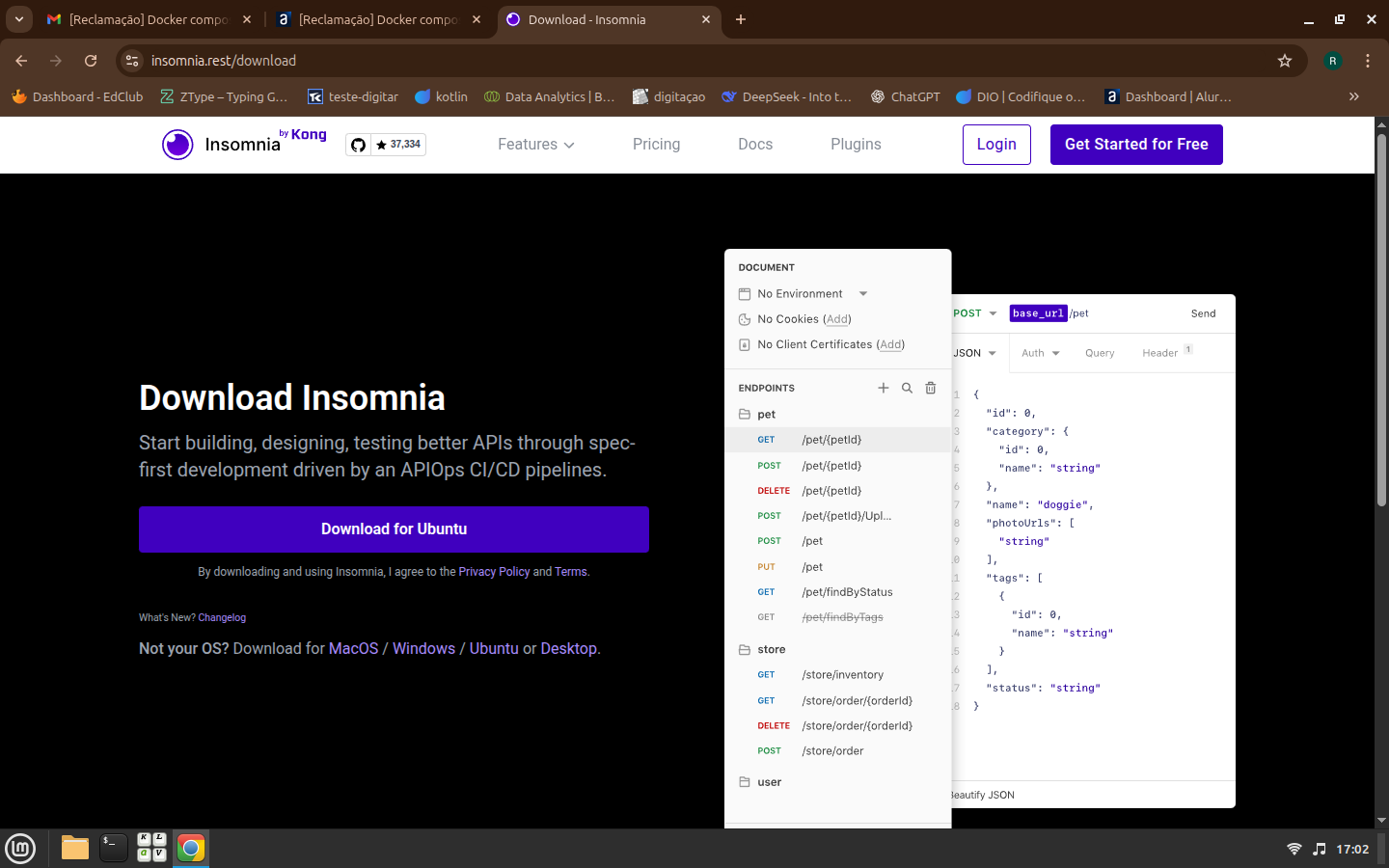Click the Get Started for Free button
1389x868 pixels.
[x=1135, y=145]
